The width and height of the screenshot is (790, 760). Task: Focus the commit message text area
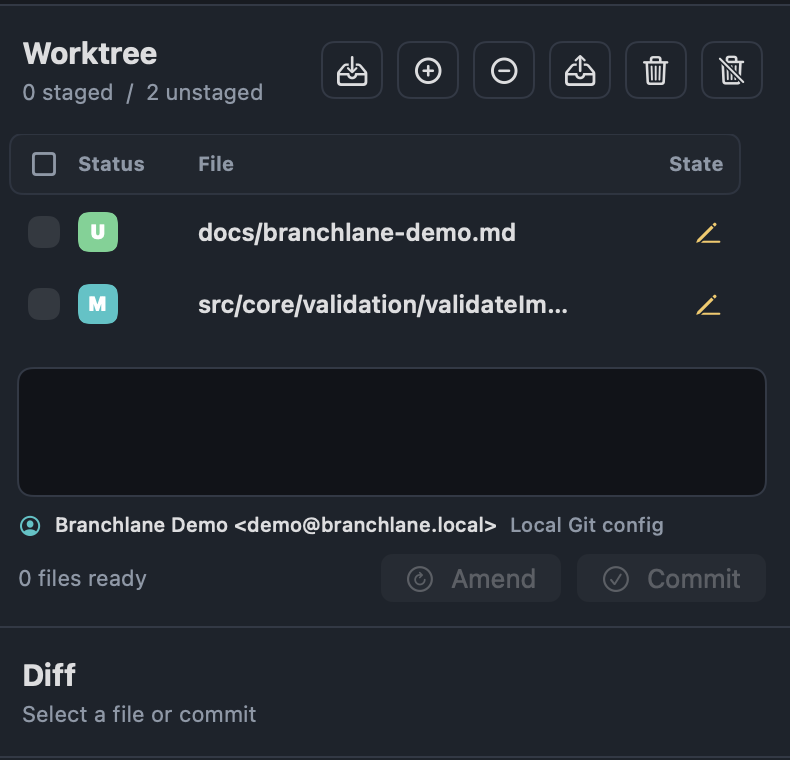pyautogui.click(x=392, y=432)
